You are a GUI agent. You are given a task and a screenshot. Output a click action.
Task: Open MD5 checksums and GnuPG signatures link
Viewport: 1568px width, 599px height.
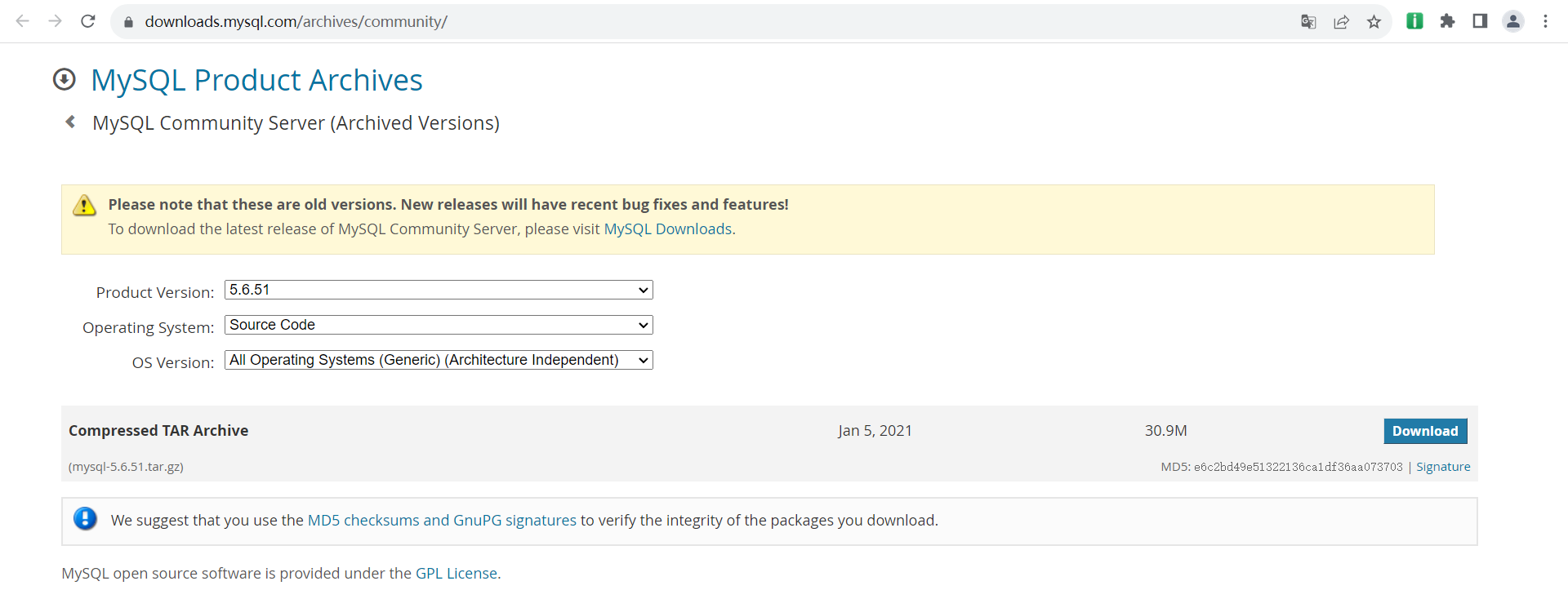coord(442,521)
